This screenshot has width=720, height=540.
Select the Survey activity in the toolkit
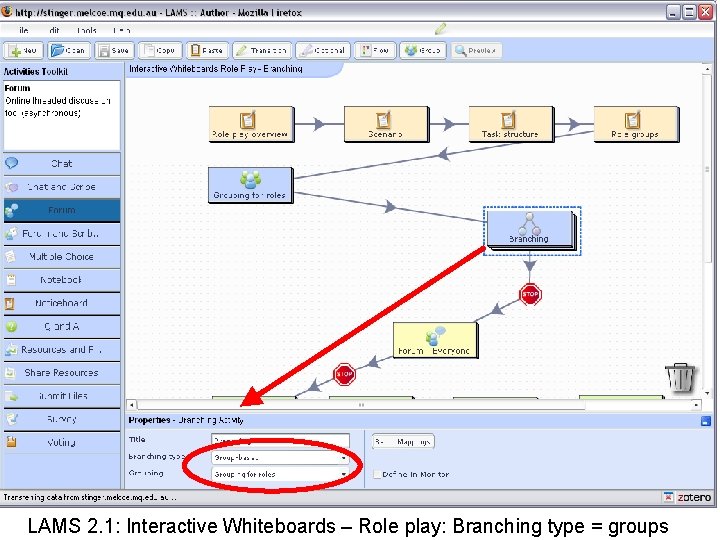point(62,419)
